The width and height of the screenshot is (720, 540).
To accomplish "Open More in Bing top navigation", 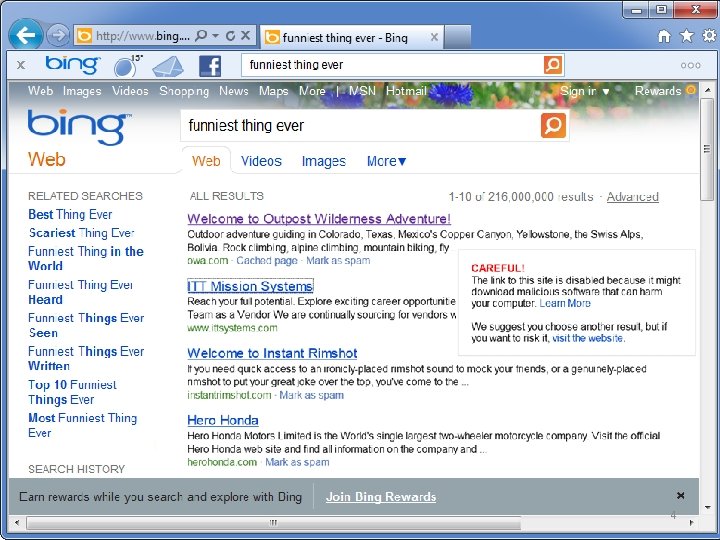I will click(x=312, y=91).
